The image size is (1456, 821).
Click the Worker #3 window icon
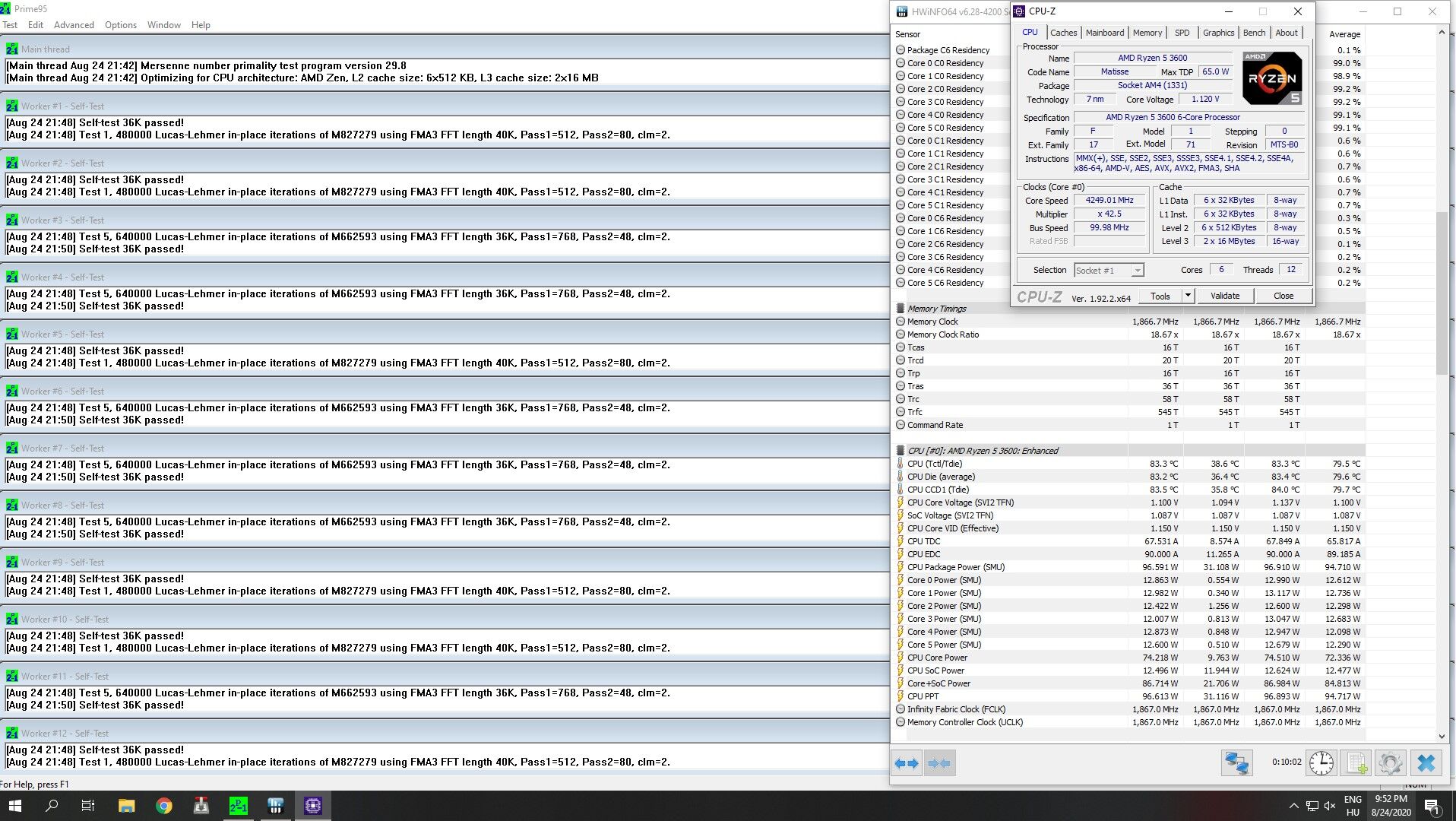11,220
